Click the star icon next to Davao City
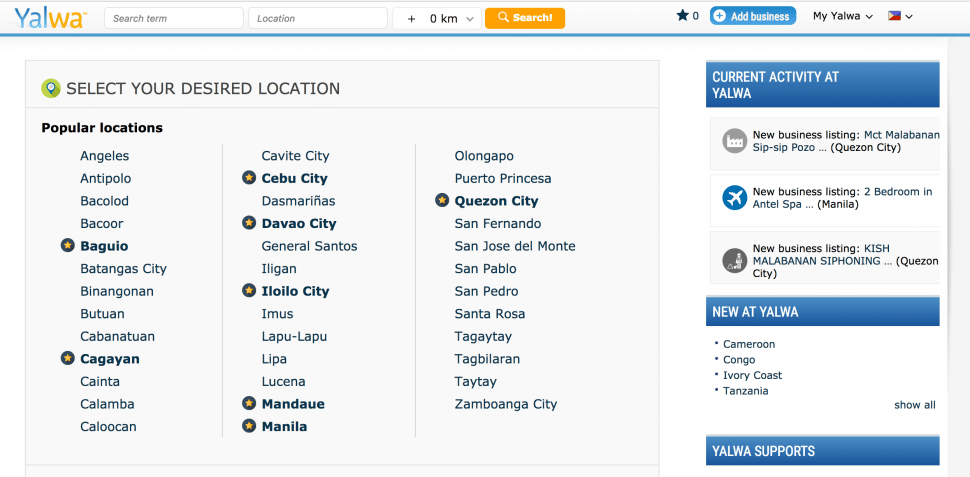 (249, 223)
